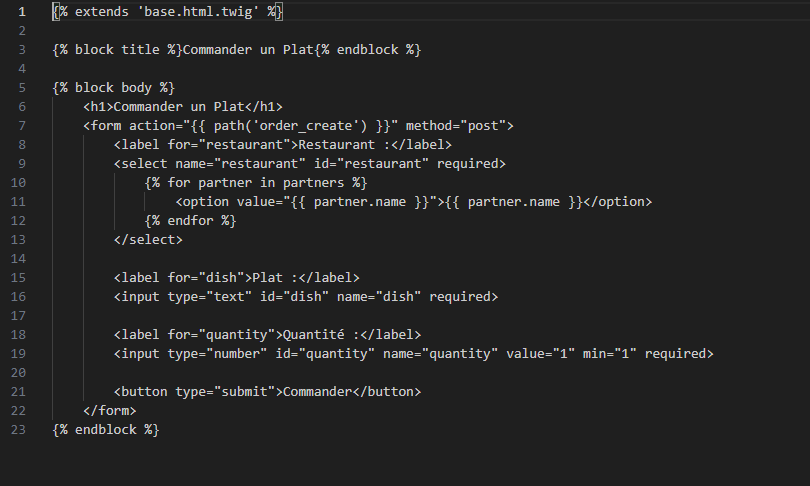Viewport: 810px width, 486px height.
Task: Click the closing select tag
Action: [x=148, y=240]
